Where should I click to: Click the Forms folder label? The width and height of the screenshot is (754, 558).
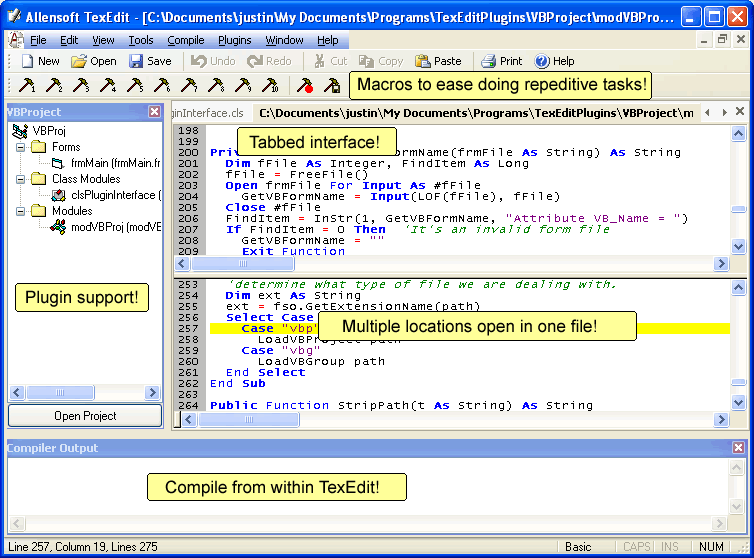(66, 147)
